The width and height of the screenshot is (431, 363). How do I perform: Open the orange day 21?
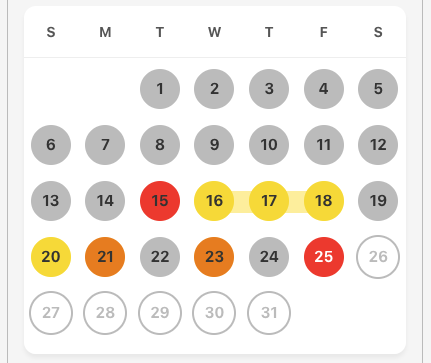105,257
